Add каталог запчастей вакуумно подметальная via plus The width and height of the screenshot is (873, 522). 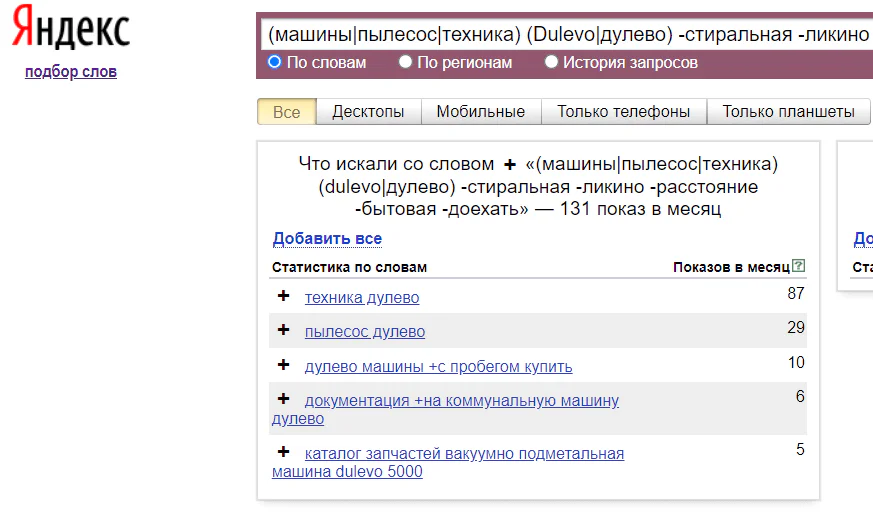pyautogui.click(x=283, y=451)
